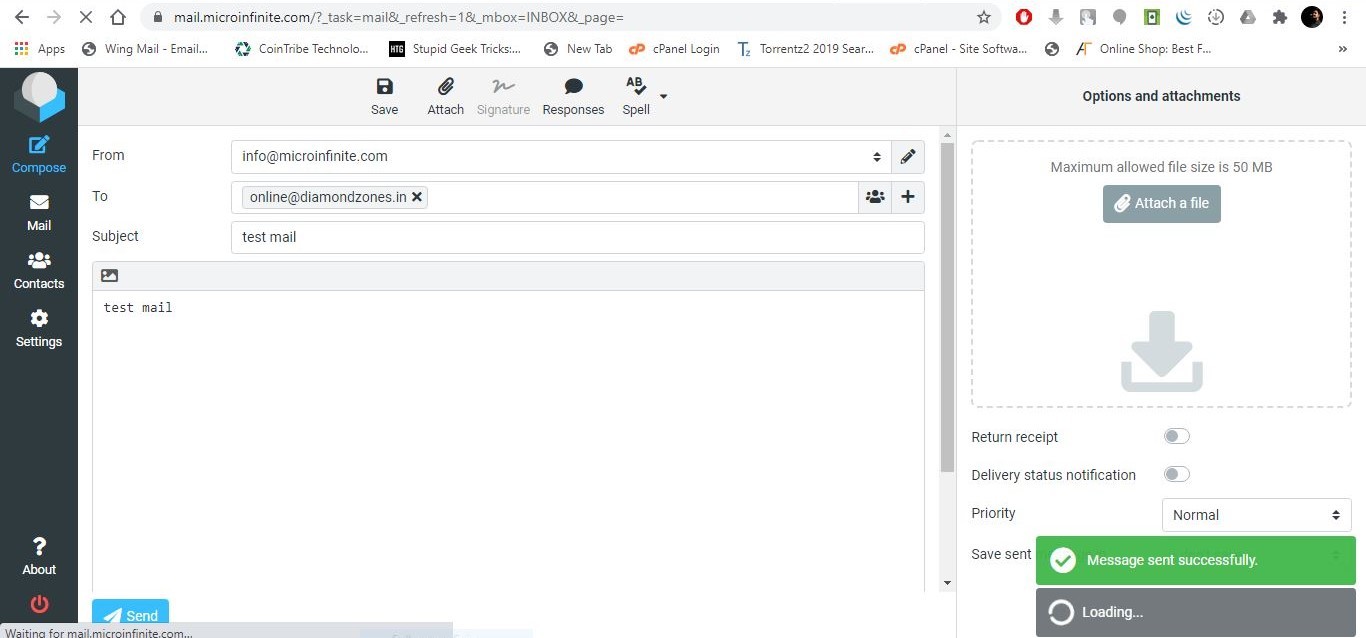
Task: Click the Roundcube logo
Action: pyautogui.click(x=39, y=98)
